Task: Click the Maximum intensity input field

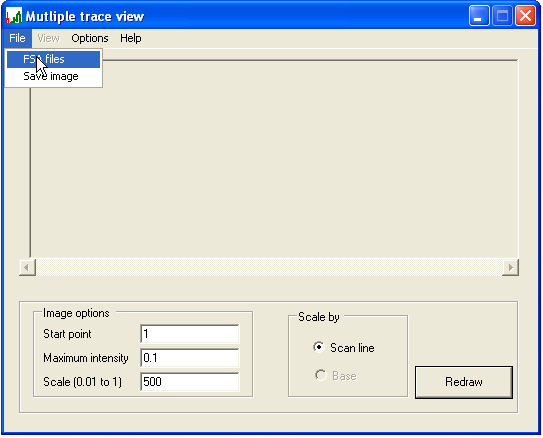Action: click(x=190, y=358)
